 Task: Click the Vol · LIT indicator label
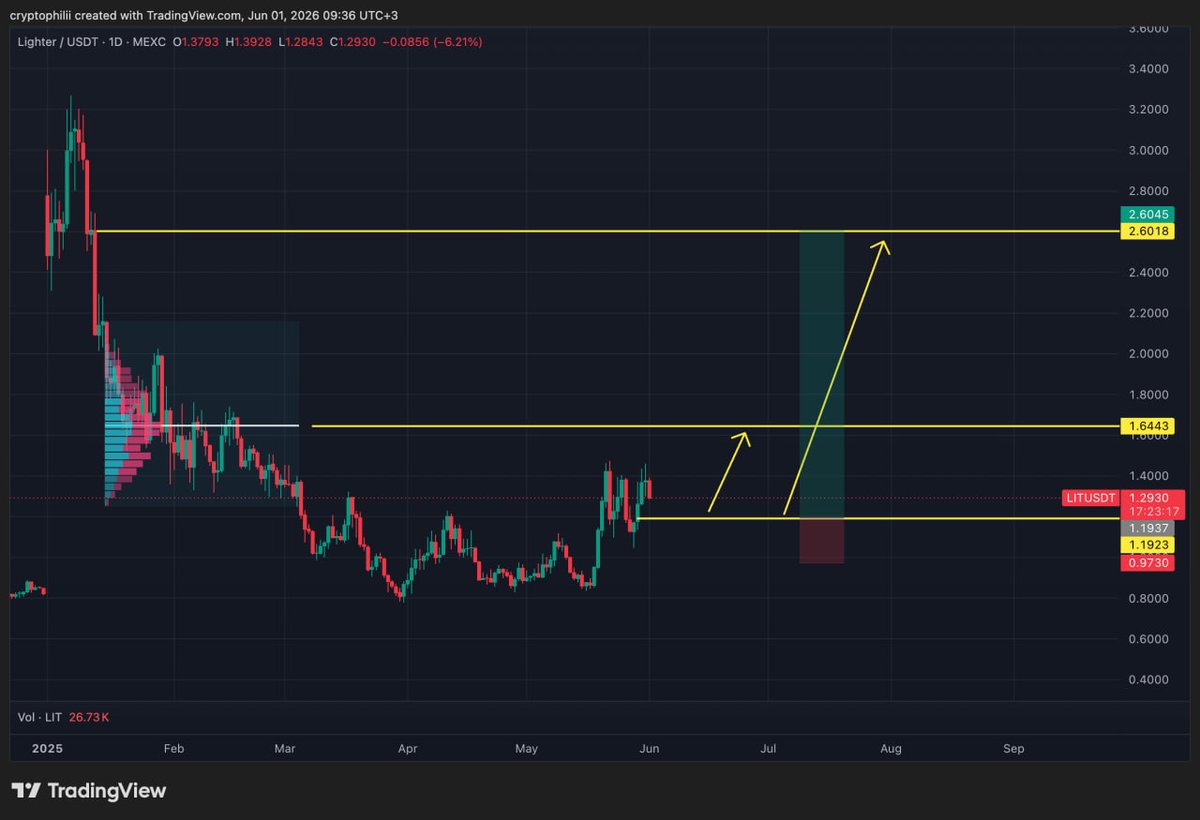pos(40,717)
